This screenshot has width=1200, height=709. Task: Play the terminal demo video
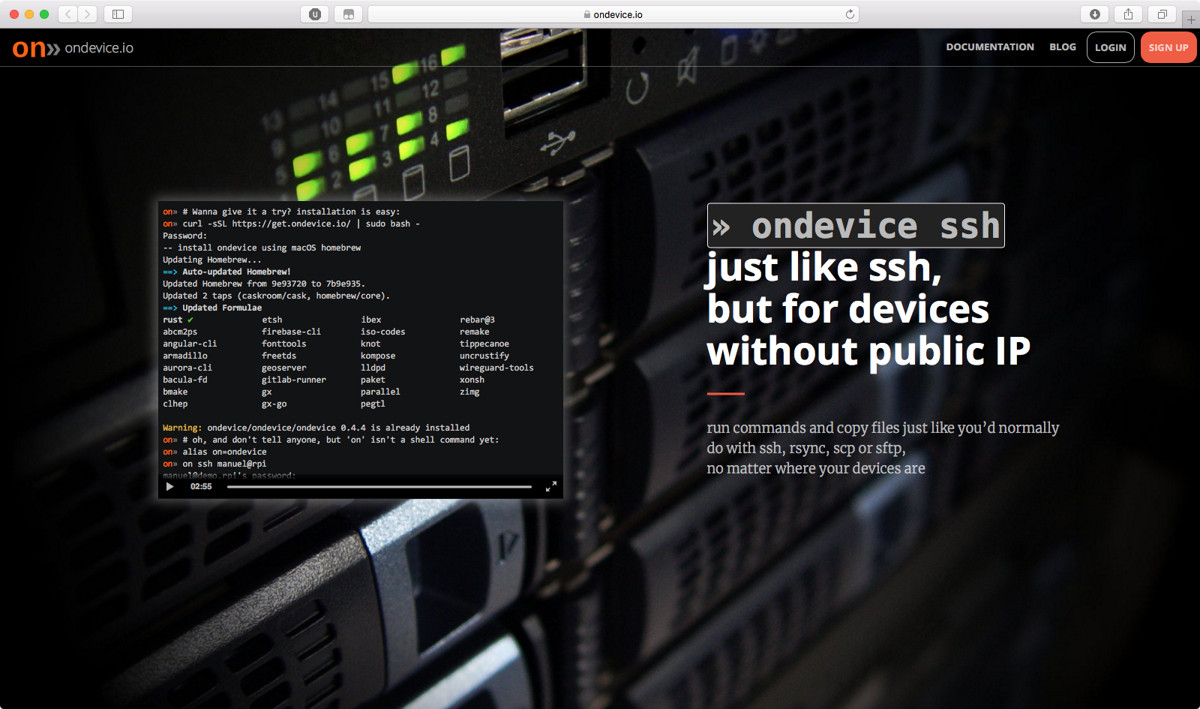170,487
